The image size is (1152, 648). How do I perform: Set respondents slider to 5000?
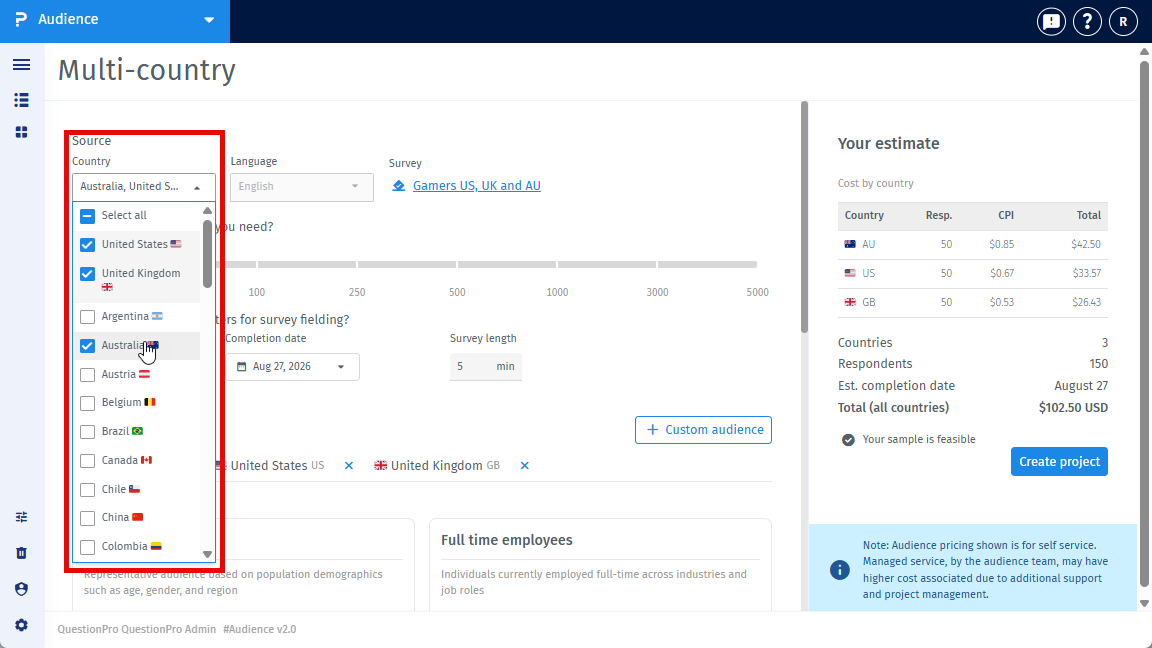click(757, 264)
